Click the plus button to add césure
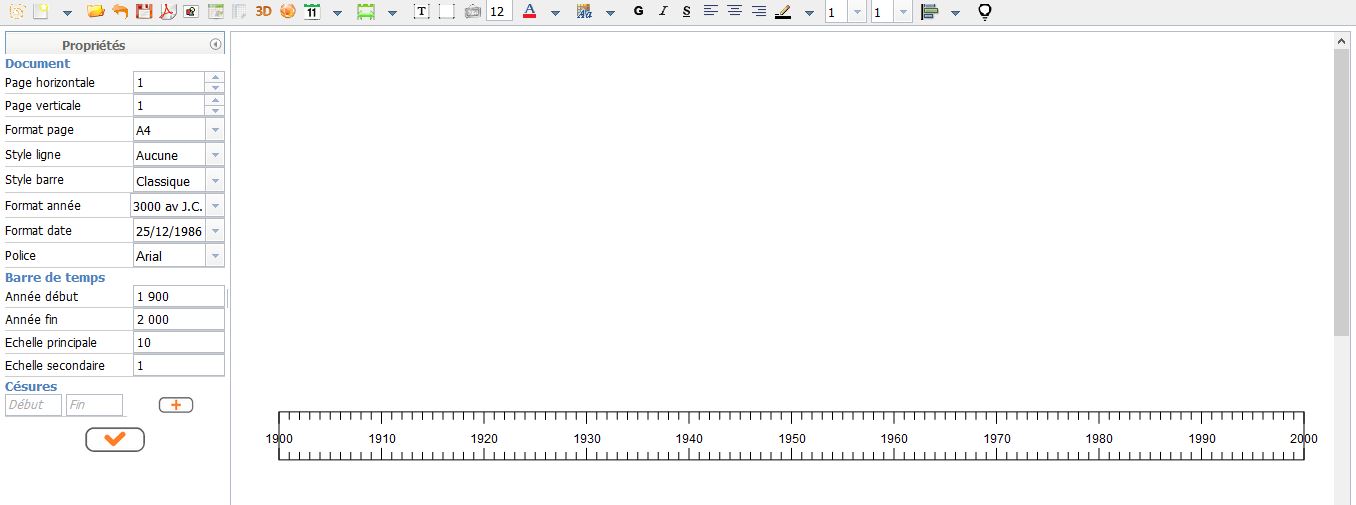 176,405
